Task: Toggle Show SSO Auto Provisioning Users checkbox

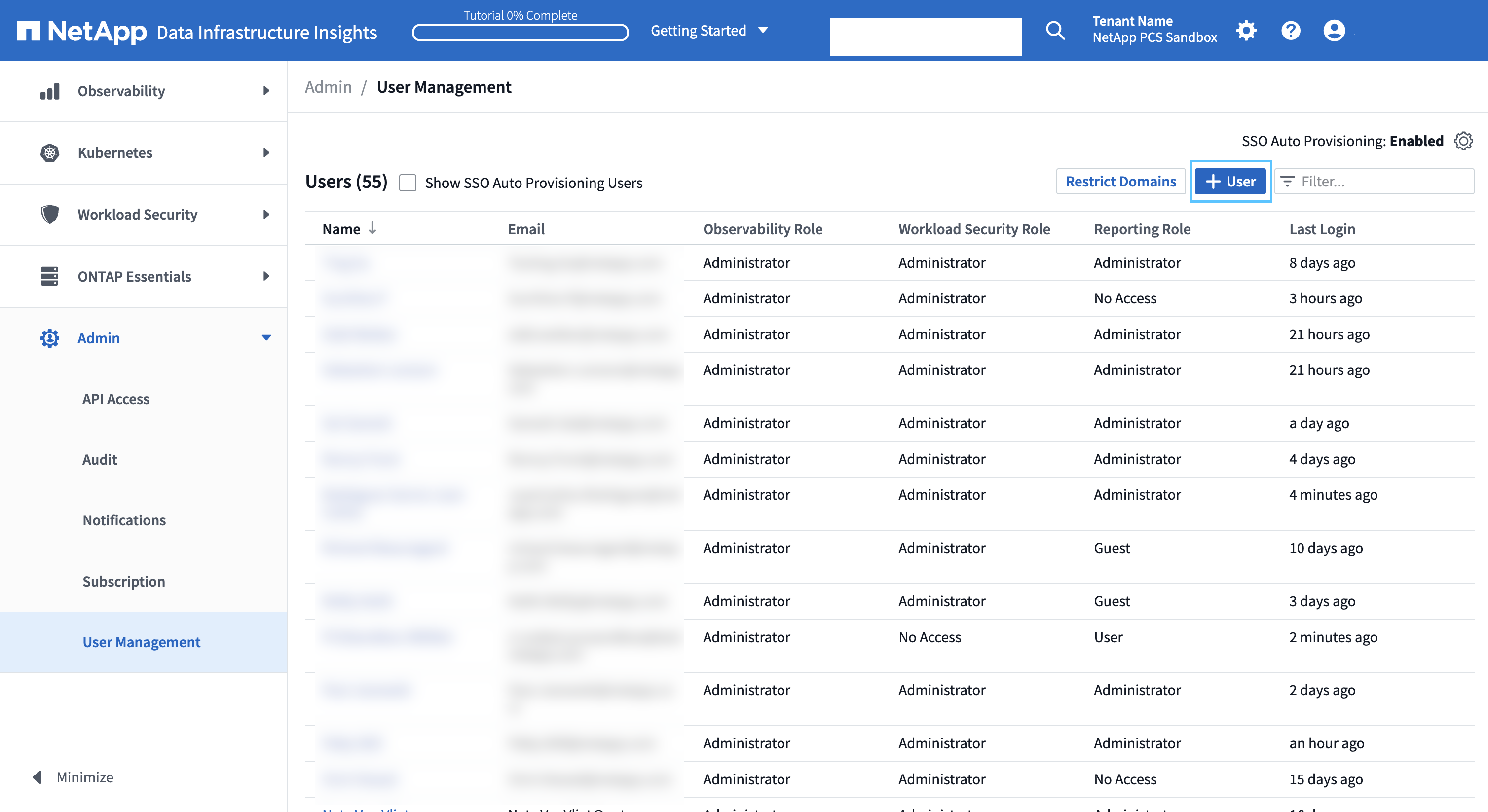Action: [407, 182]
